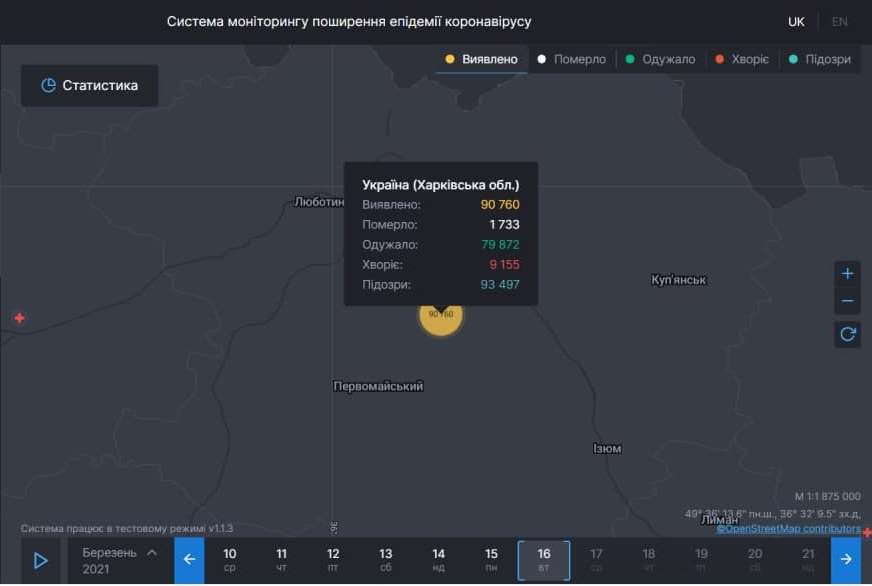
Task: Click the blue right arrow on the timeline
Action: (x=846, y=559)
